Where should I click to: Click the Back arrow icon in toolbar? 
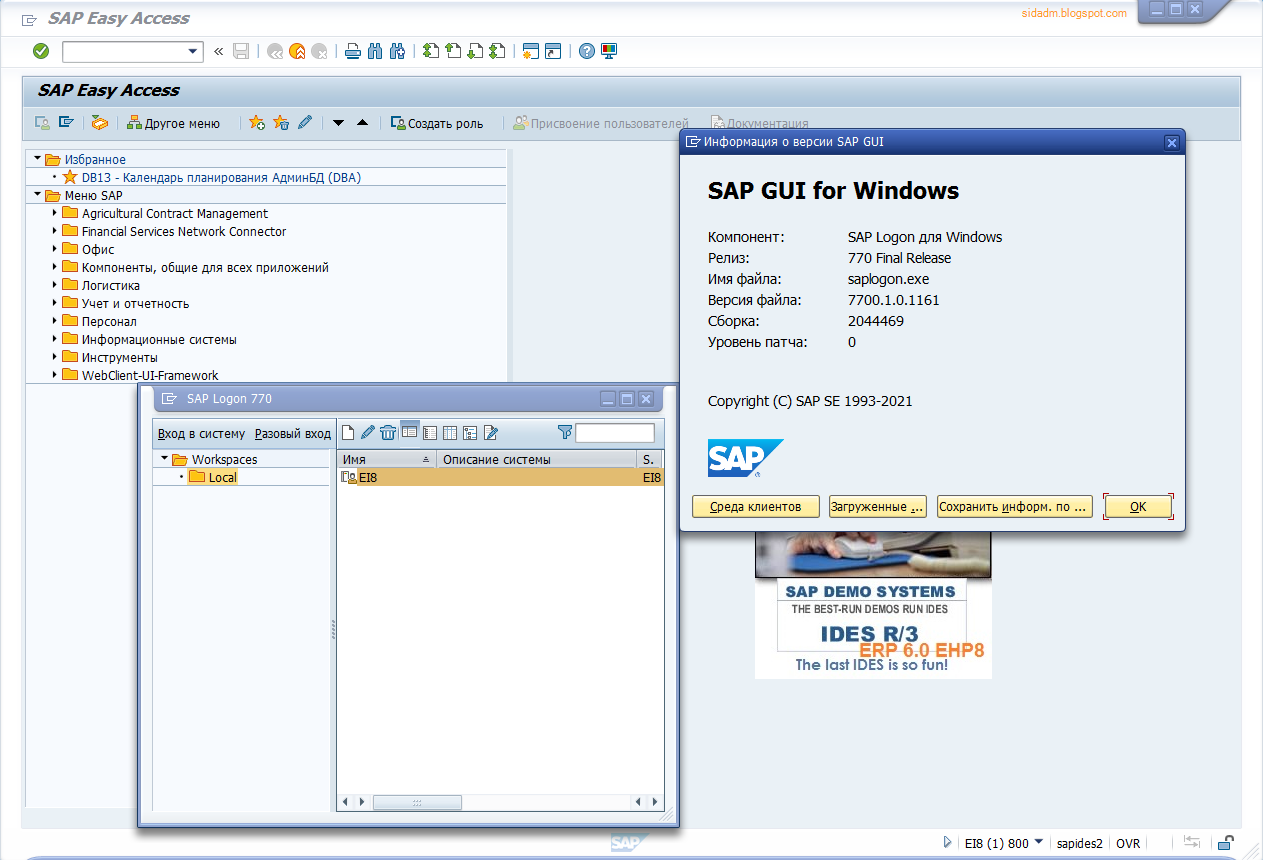pos(275,51)
